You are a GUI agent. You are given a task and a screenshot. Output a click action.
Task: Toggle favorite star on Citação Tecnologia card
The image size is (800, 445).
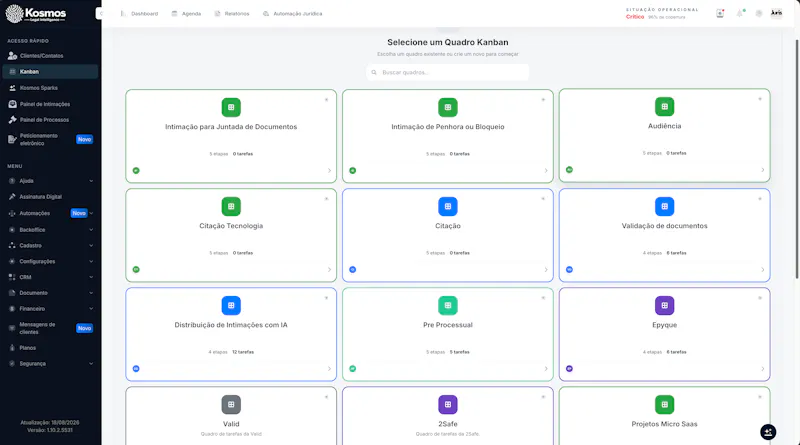click(x=327, y=199)
